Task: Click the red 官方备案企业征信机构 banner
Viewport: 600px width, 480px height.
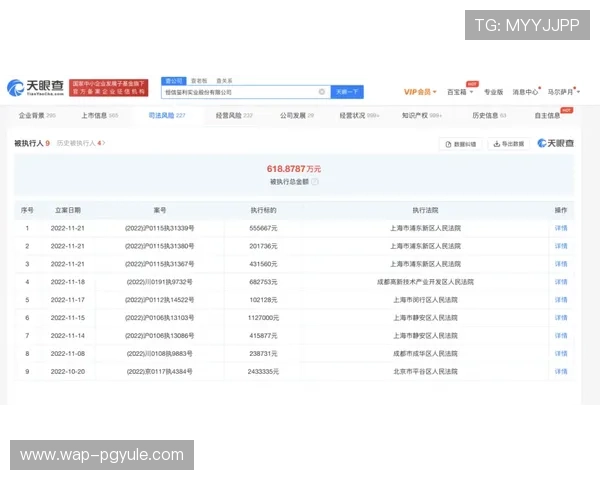Action: [109, 88]
